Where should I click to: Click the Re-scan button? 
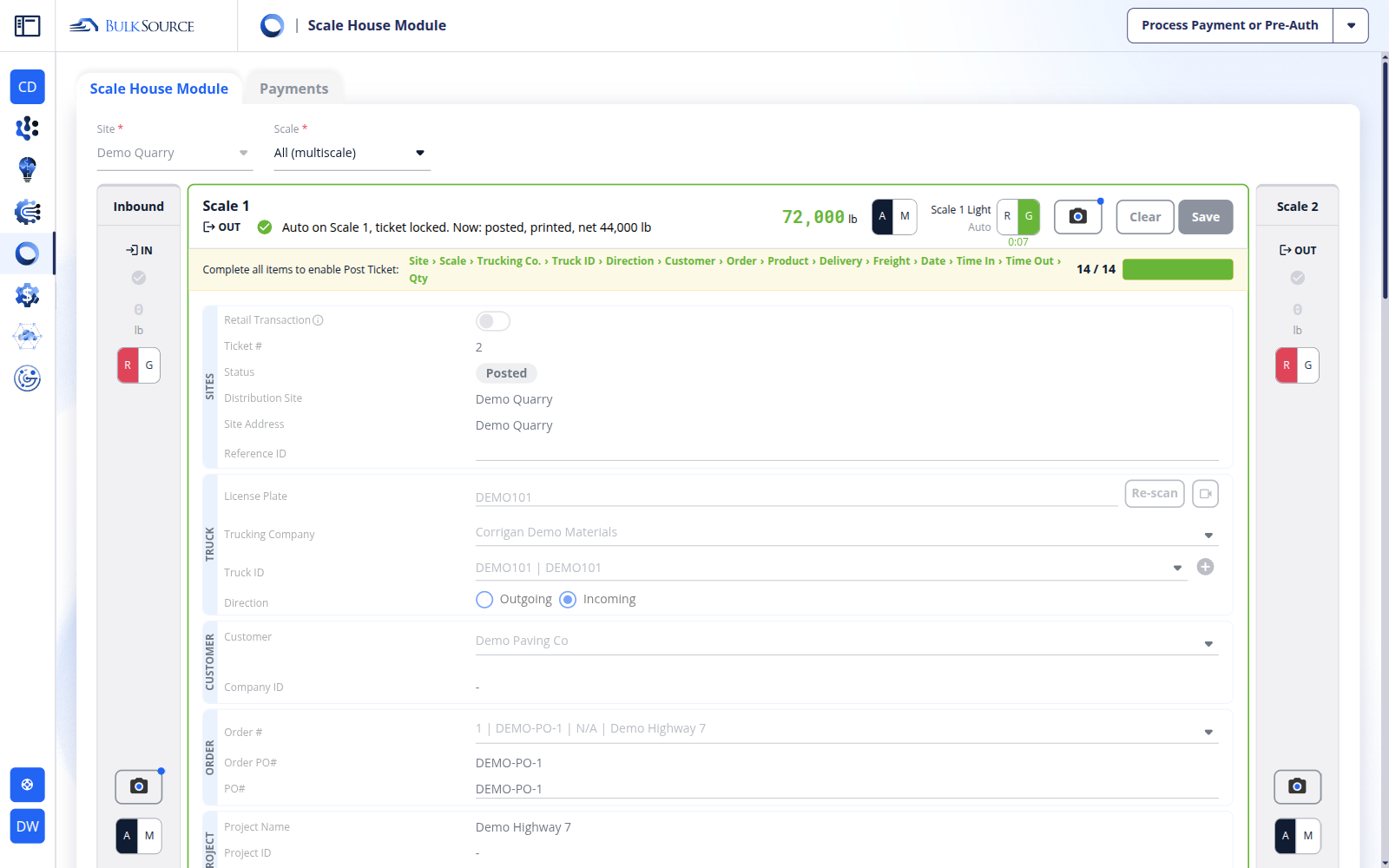1155,494
